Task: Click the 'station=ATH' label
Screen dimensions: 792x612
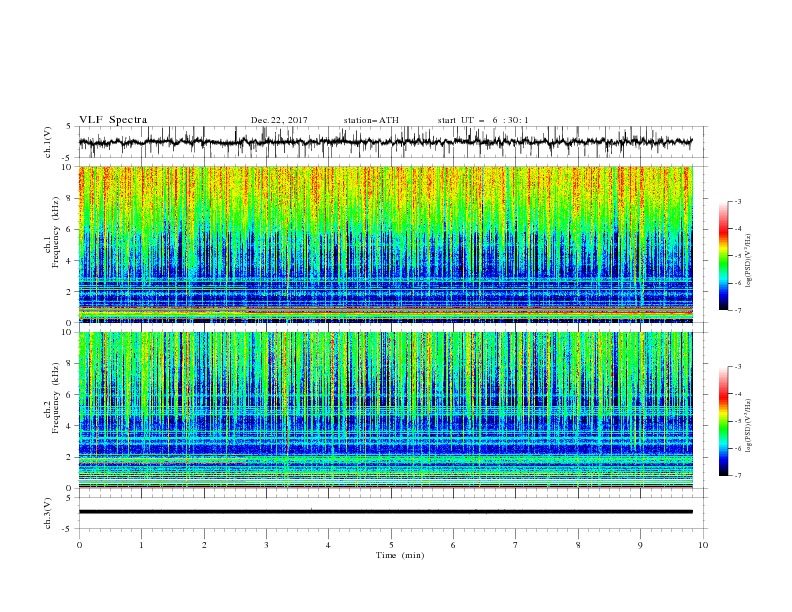Action: (x=371, y=120)
